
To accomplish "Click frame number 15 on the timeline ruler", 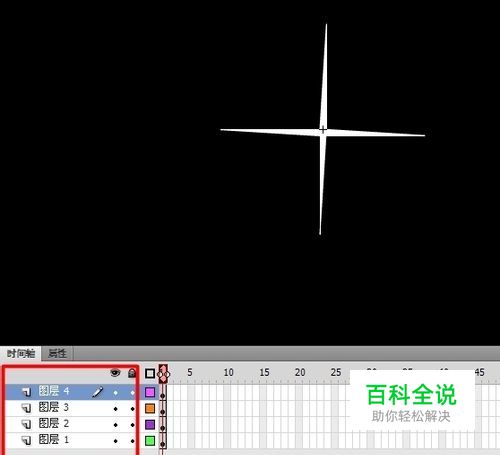I will coord(264,372).
